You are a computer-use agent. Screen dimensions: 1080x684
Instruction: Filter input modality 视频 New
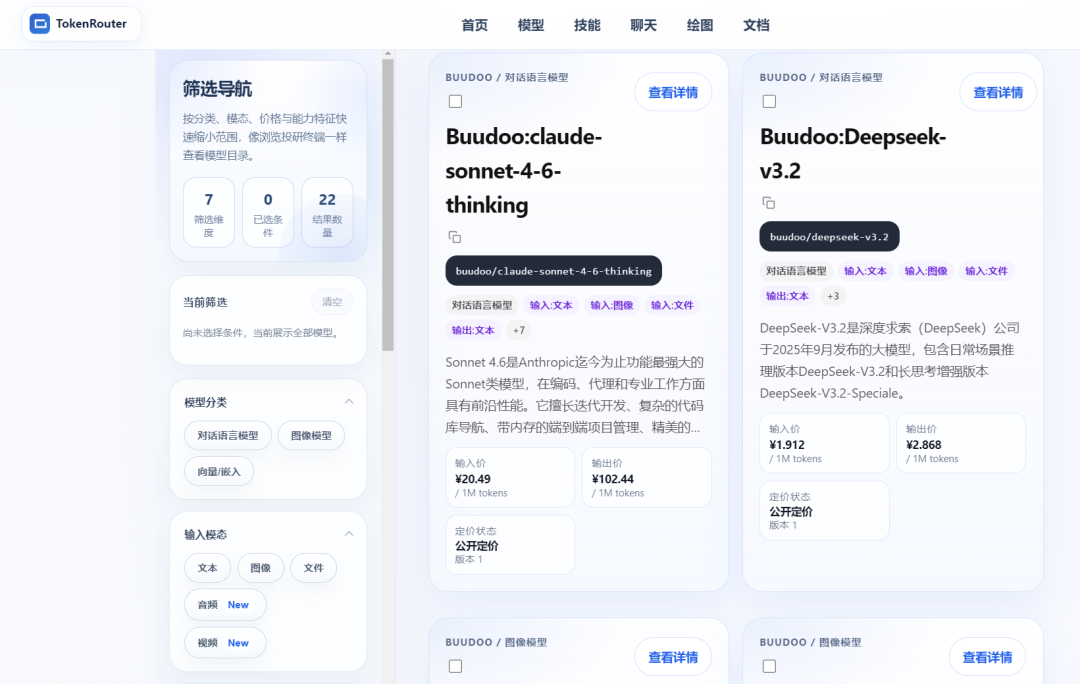[x=225, y=643]
